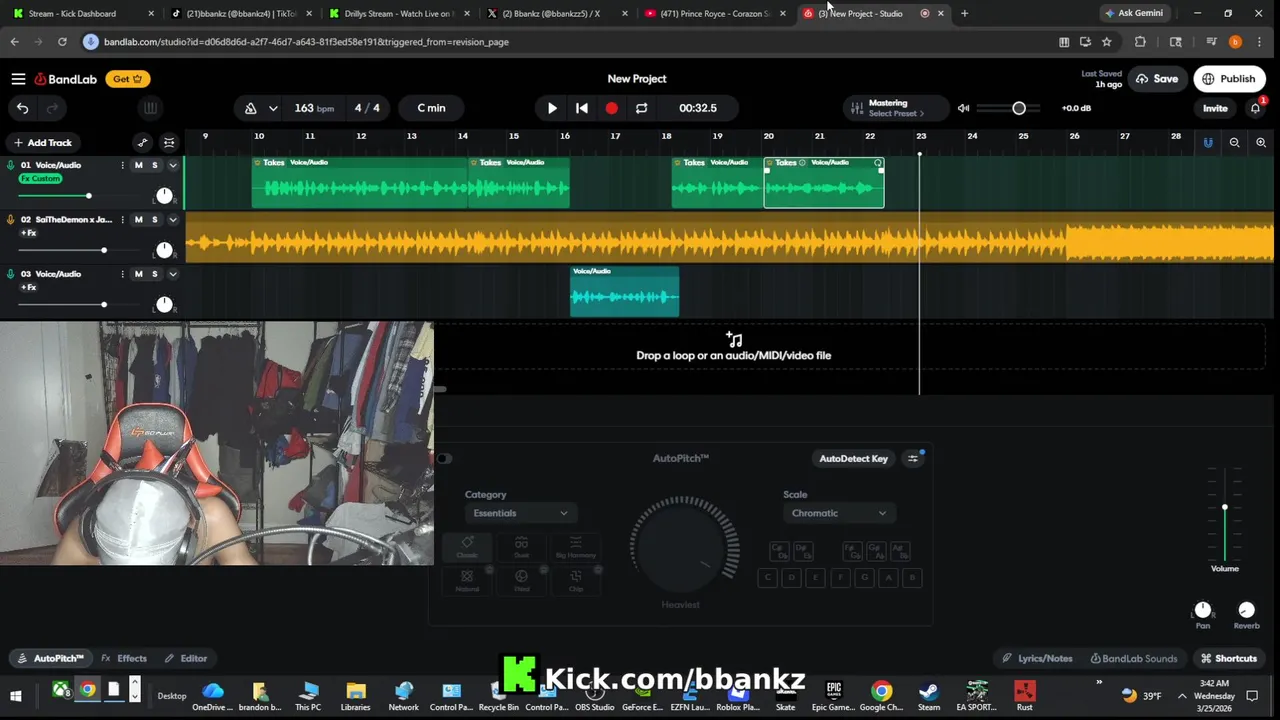Zoom in on the timeline
This screenshot has width=1280, height=720.
[1260, 143]
